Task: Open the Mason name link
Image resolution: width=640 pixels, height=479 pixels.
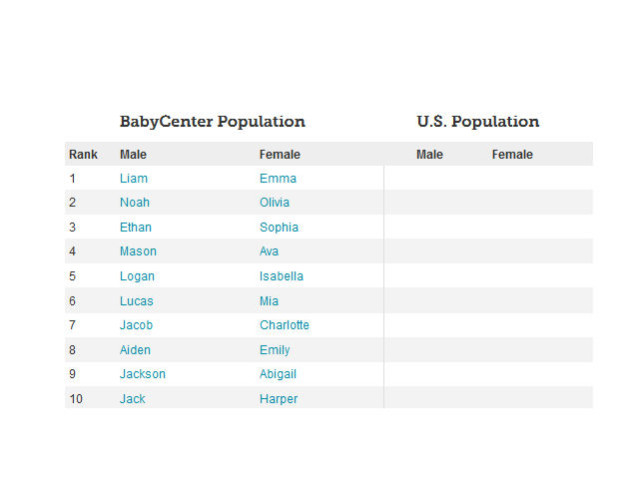Action: pyautogui.click(x=138, y=251)
